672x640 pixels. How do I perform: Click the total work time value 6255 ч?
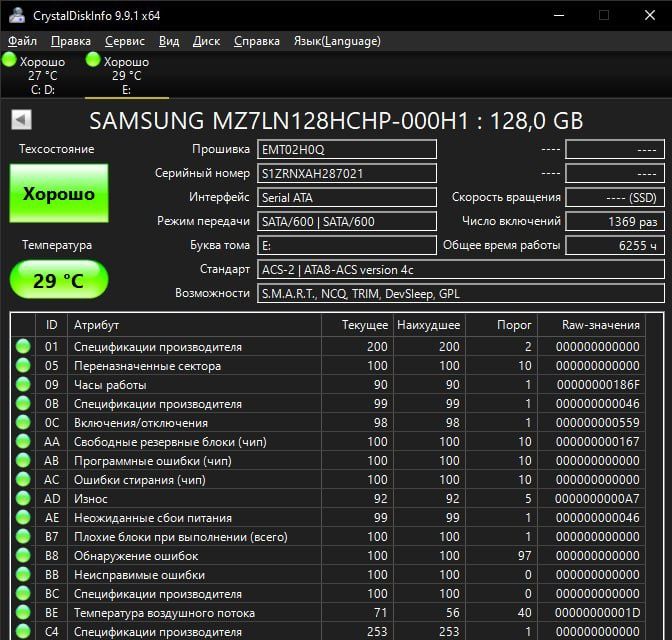tap(615, 246)
